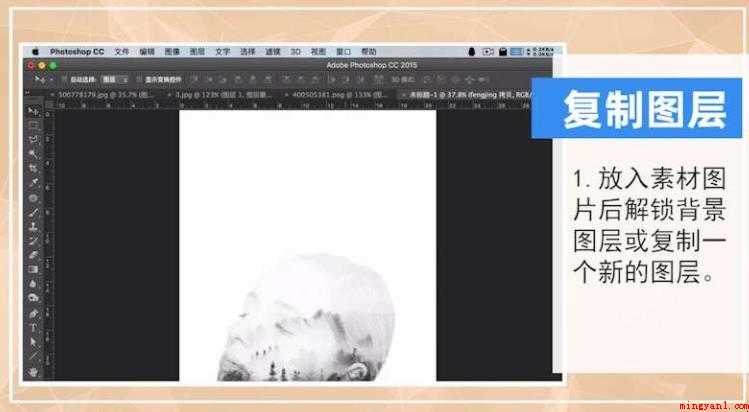Select the Rectangular Marquee tool

point(34,126)
